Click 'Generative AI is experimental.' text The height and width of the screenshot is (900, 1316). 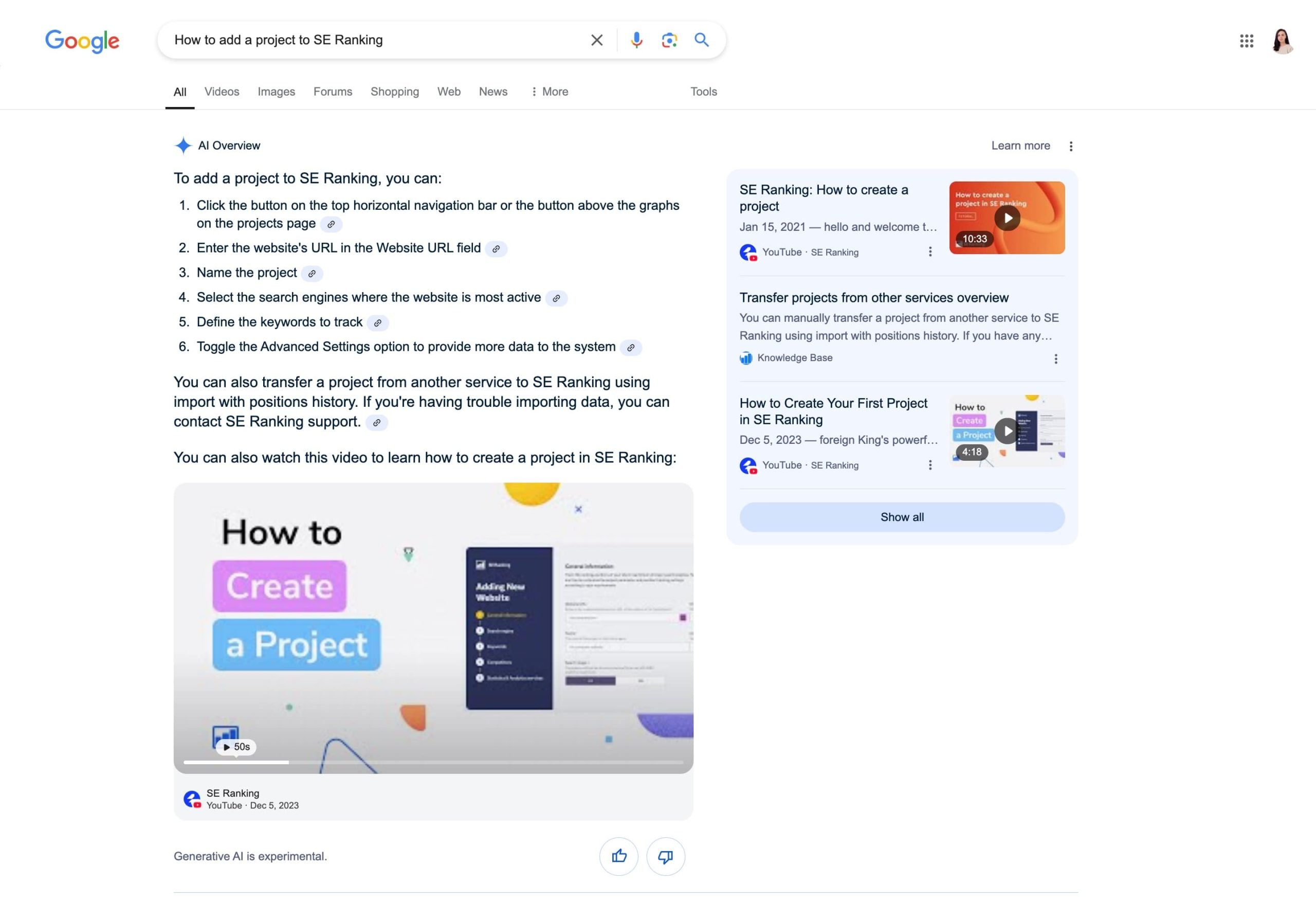pyautogui.click(x=250, y=856)
